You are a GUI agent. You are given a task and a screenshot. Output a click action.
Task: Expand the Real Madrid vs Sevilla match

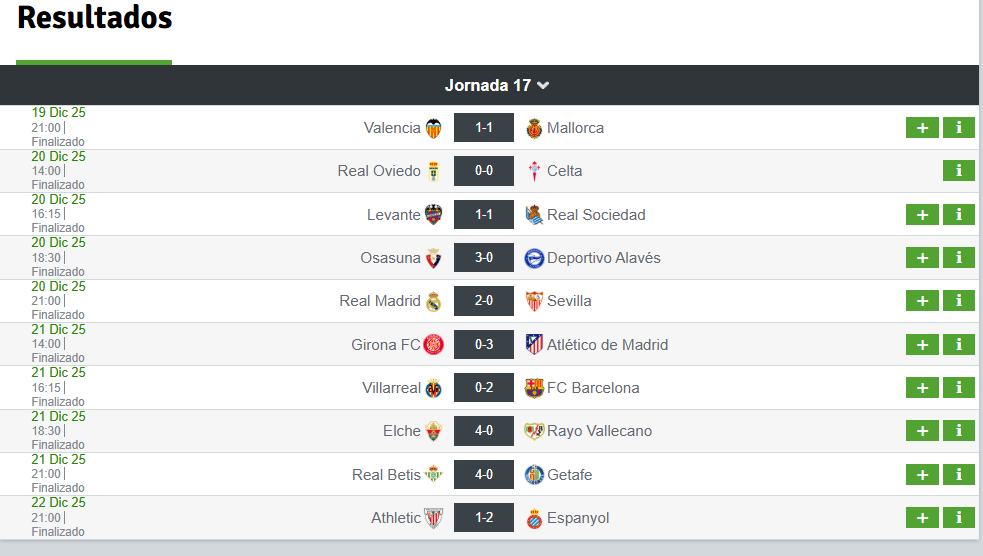coord(922,301)
